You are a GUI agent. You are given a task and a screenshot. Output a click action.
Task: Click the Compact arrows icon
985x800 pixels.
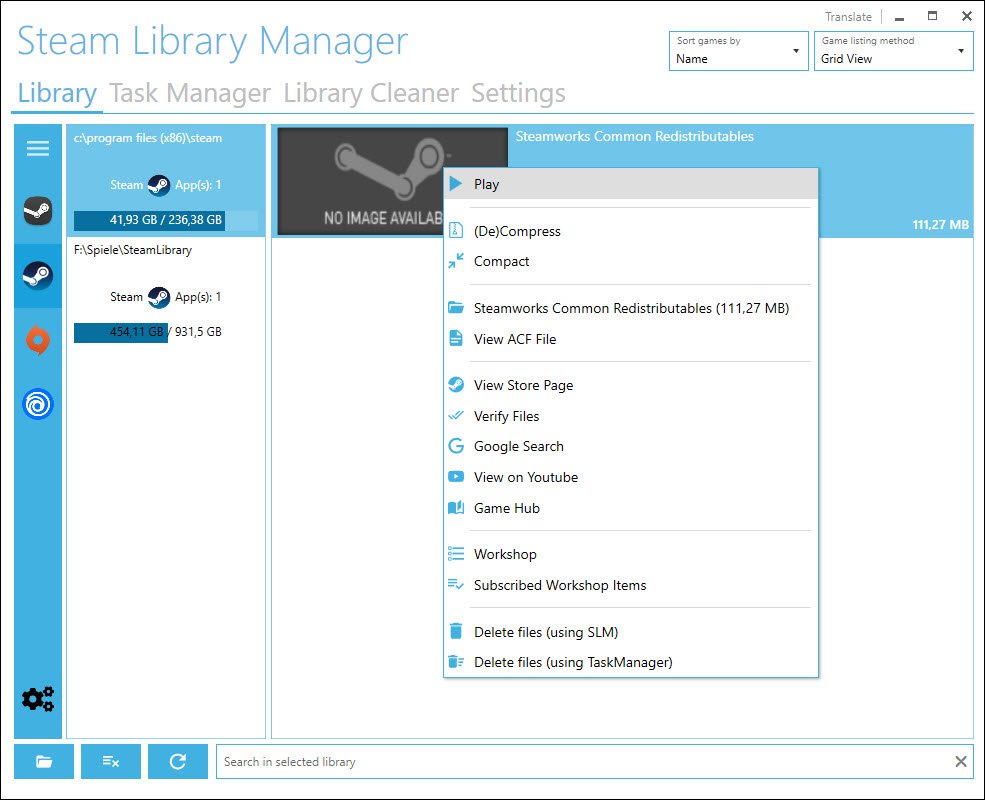[x=456, y=261]
